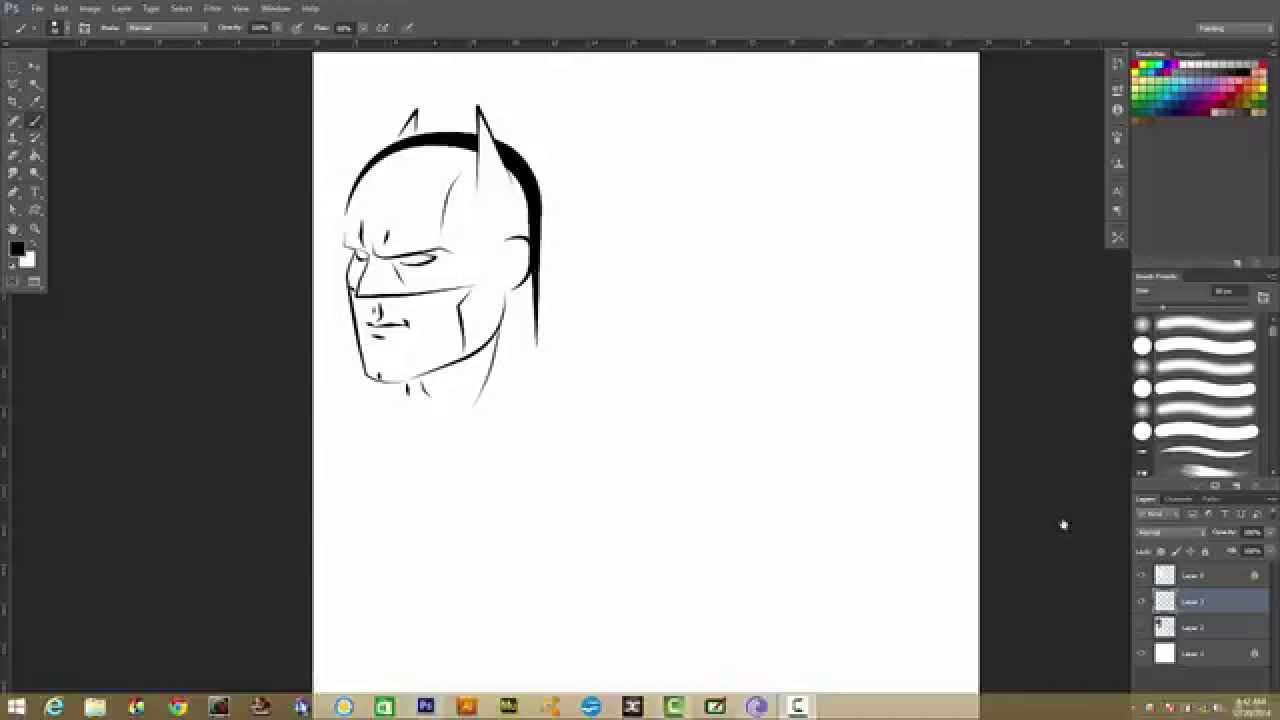The width and height of the screenshot is (1280, 720).
Task: Open the Character panel icon
Action: click(1117, 189)
